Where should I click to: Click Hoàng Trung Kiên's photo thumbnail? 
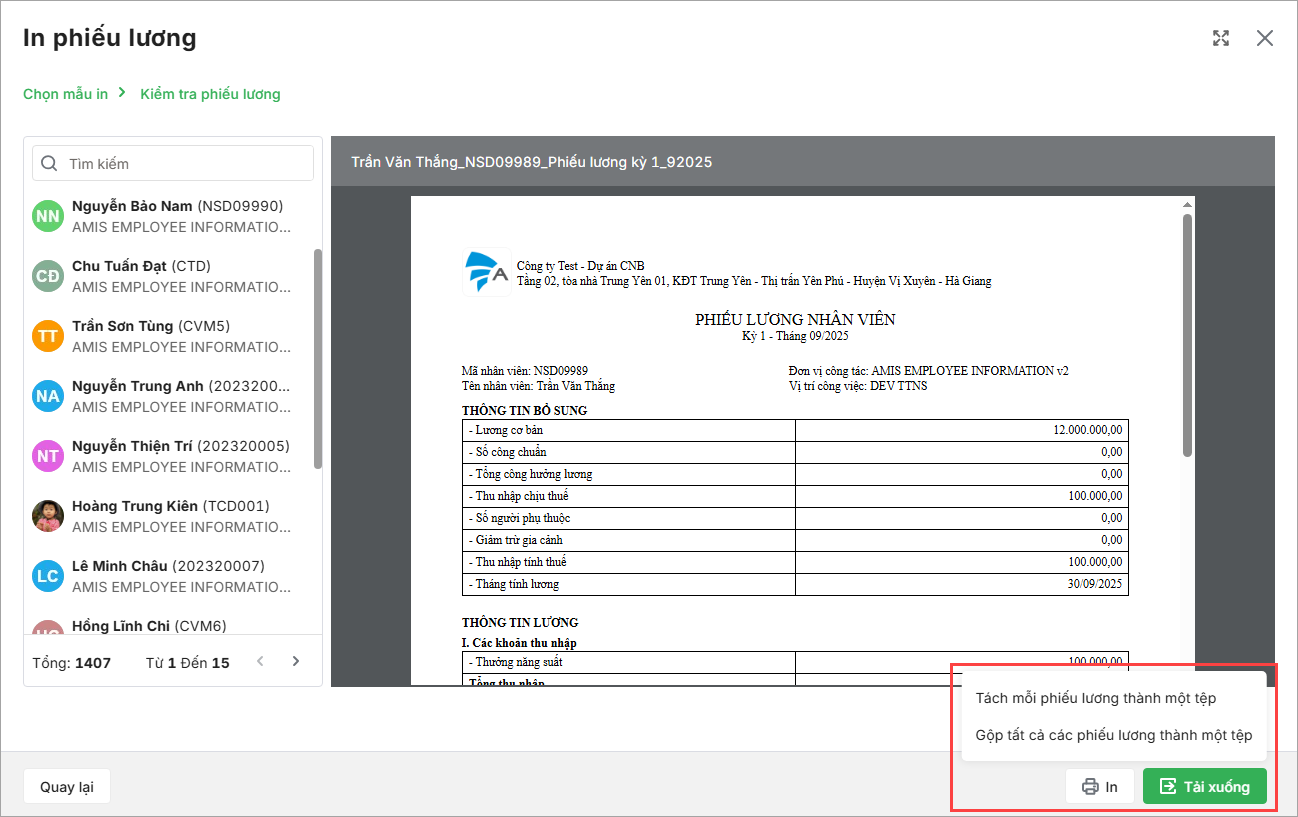tap(48, 516)
